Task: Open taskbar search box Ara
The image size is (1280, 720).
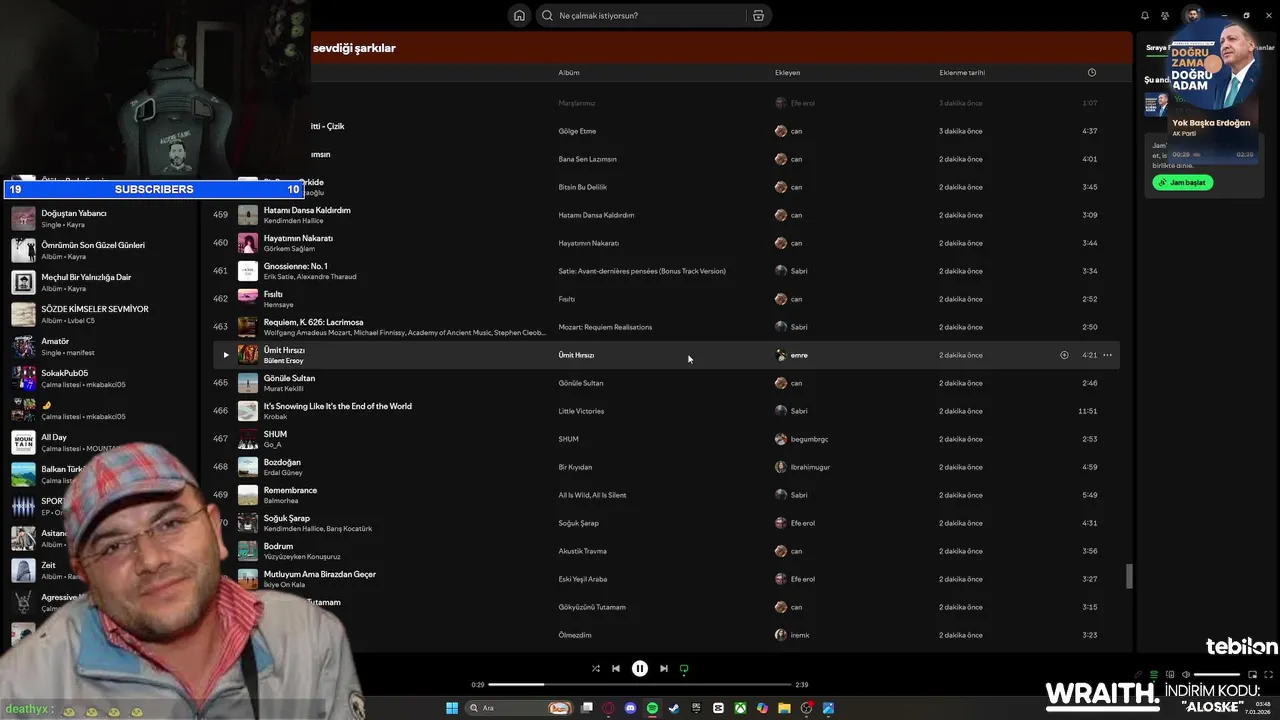Action: point(520,708)
